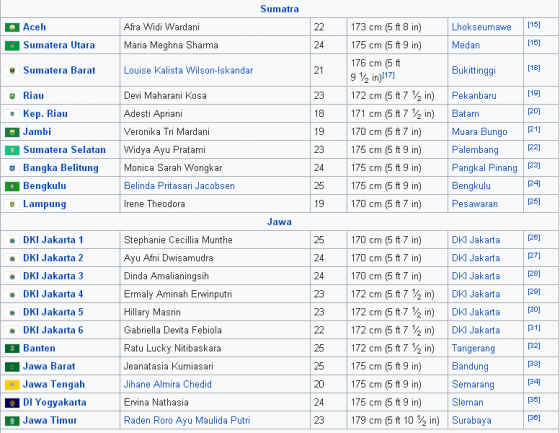Viewport: 560px width, 433px height.
Task: Click the Aceh province flag icon
Action: [x=12, y=28]
